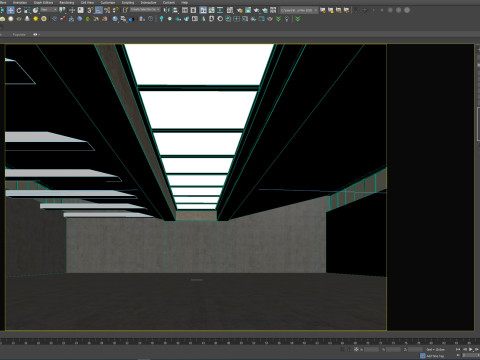Click the lightbulb icon in second toolbar

[x=287, y=19]
